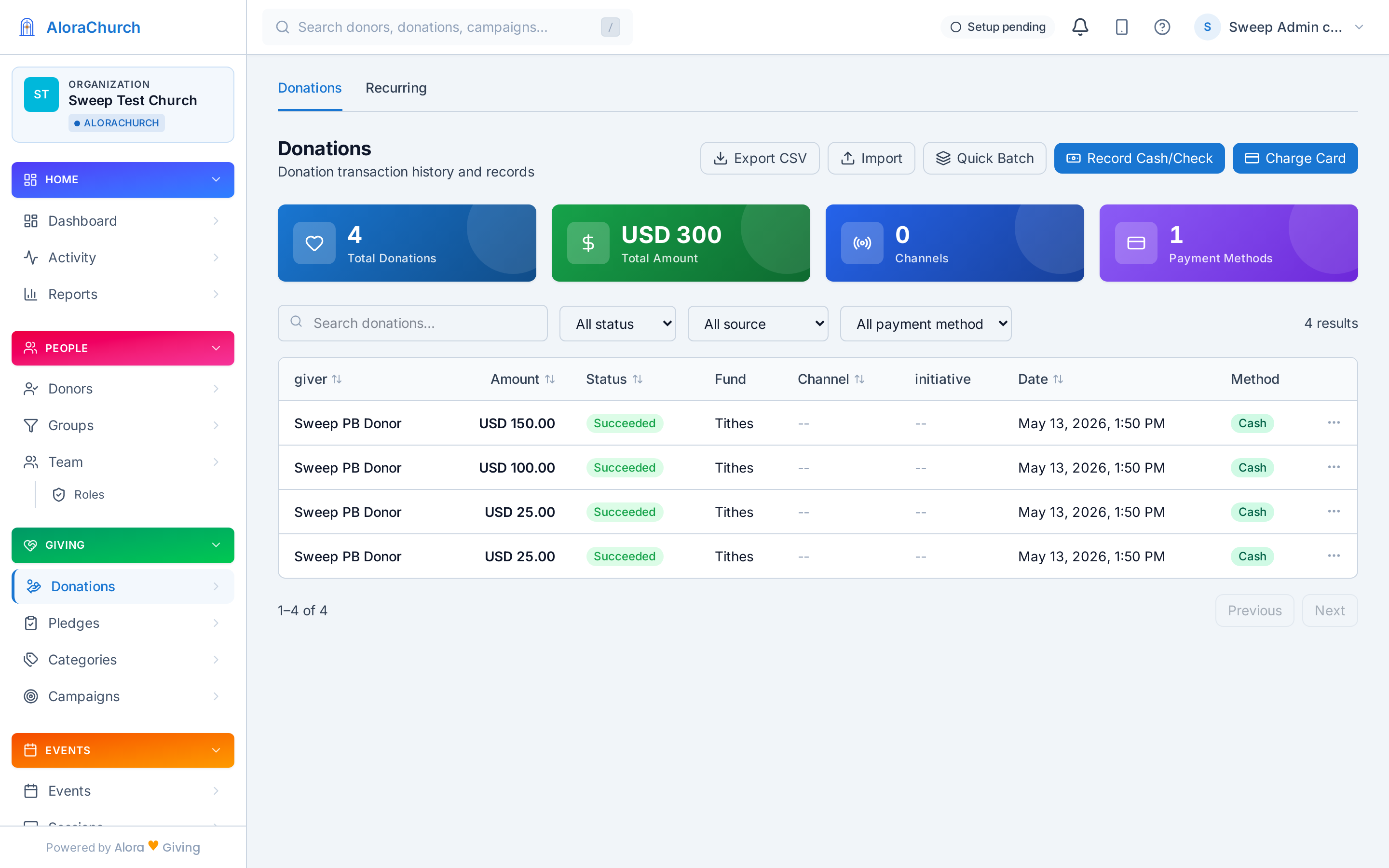Click the Activity pulse icon in sidebar
This screenshot has width=1389, height=868.
pos(30,258)
